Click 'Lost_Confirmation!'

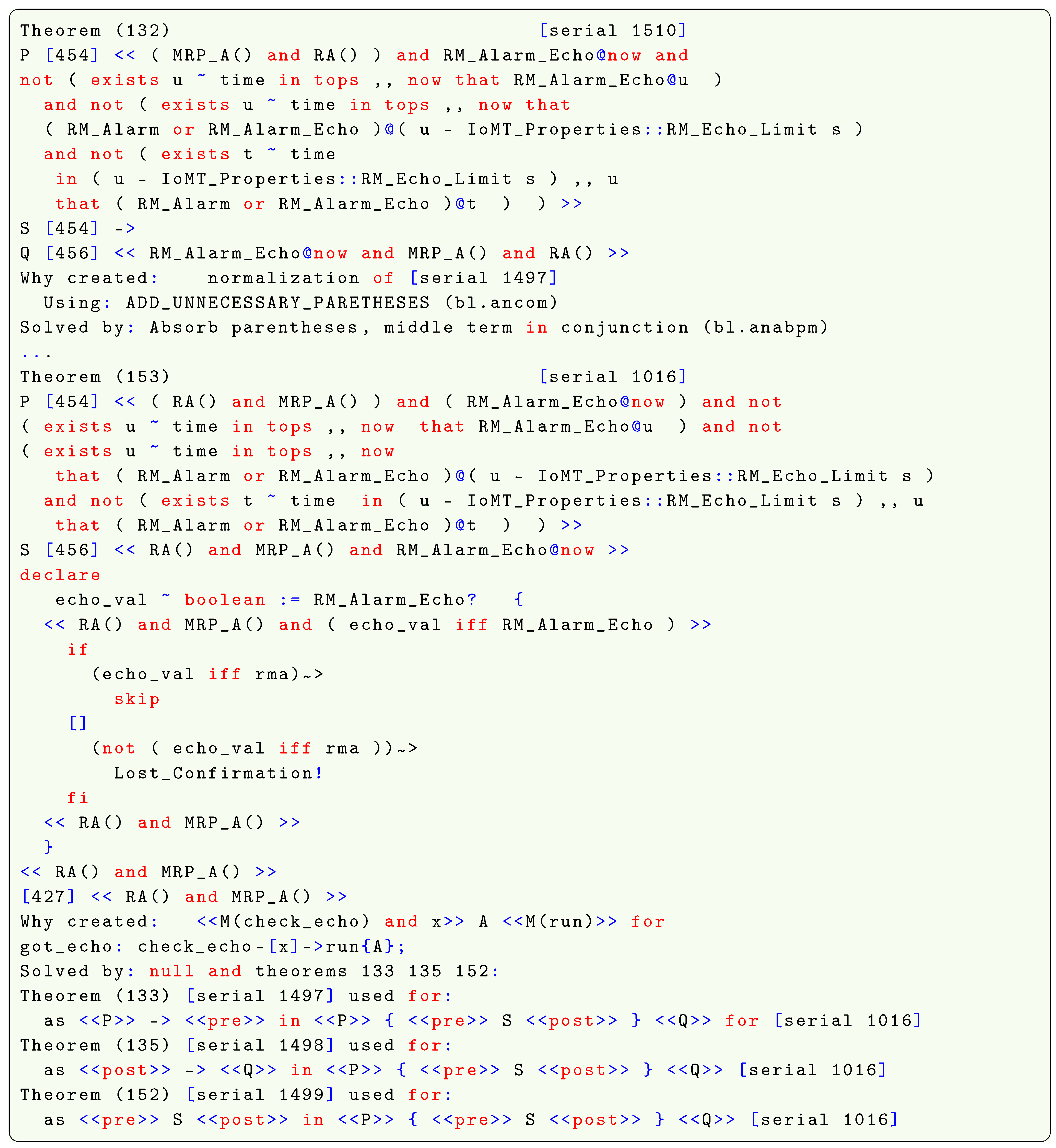(218, 773)
